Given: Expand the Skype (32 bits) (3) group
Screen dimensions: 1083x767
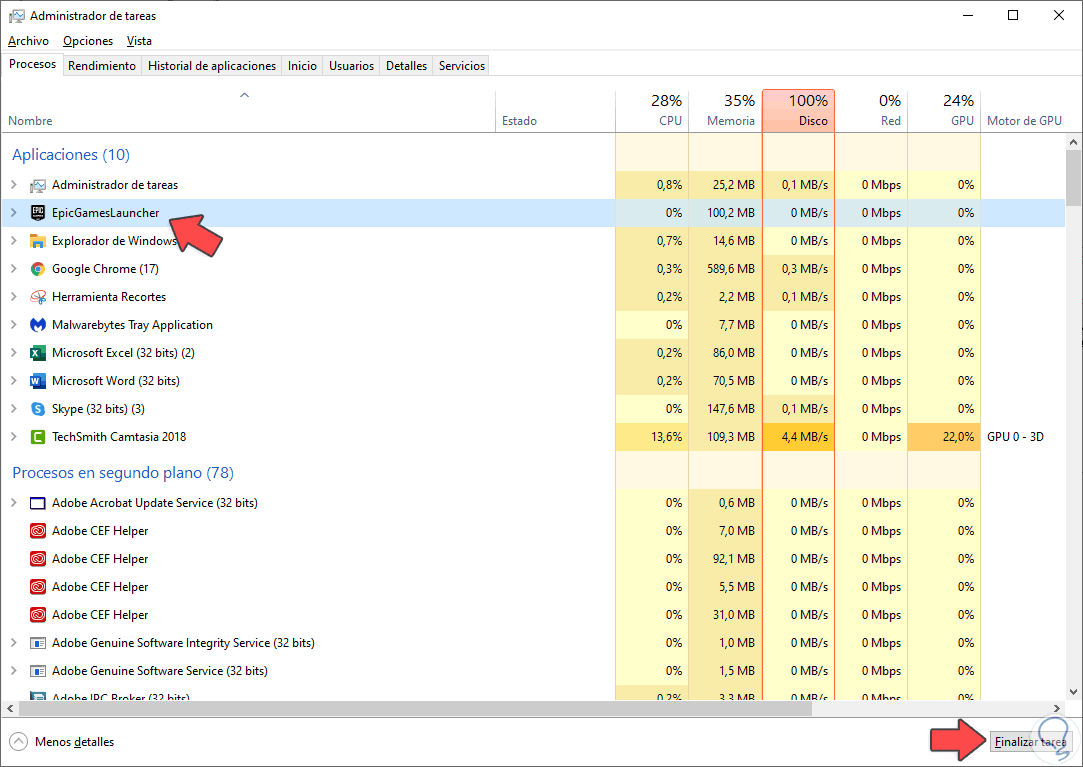Looking at the screenshot, I should tap(14, 408).
